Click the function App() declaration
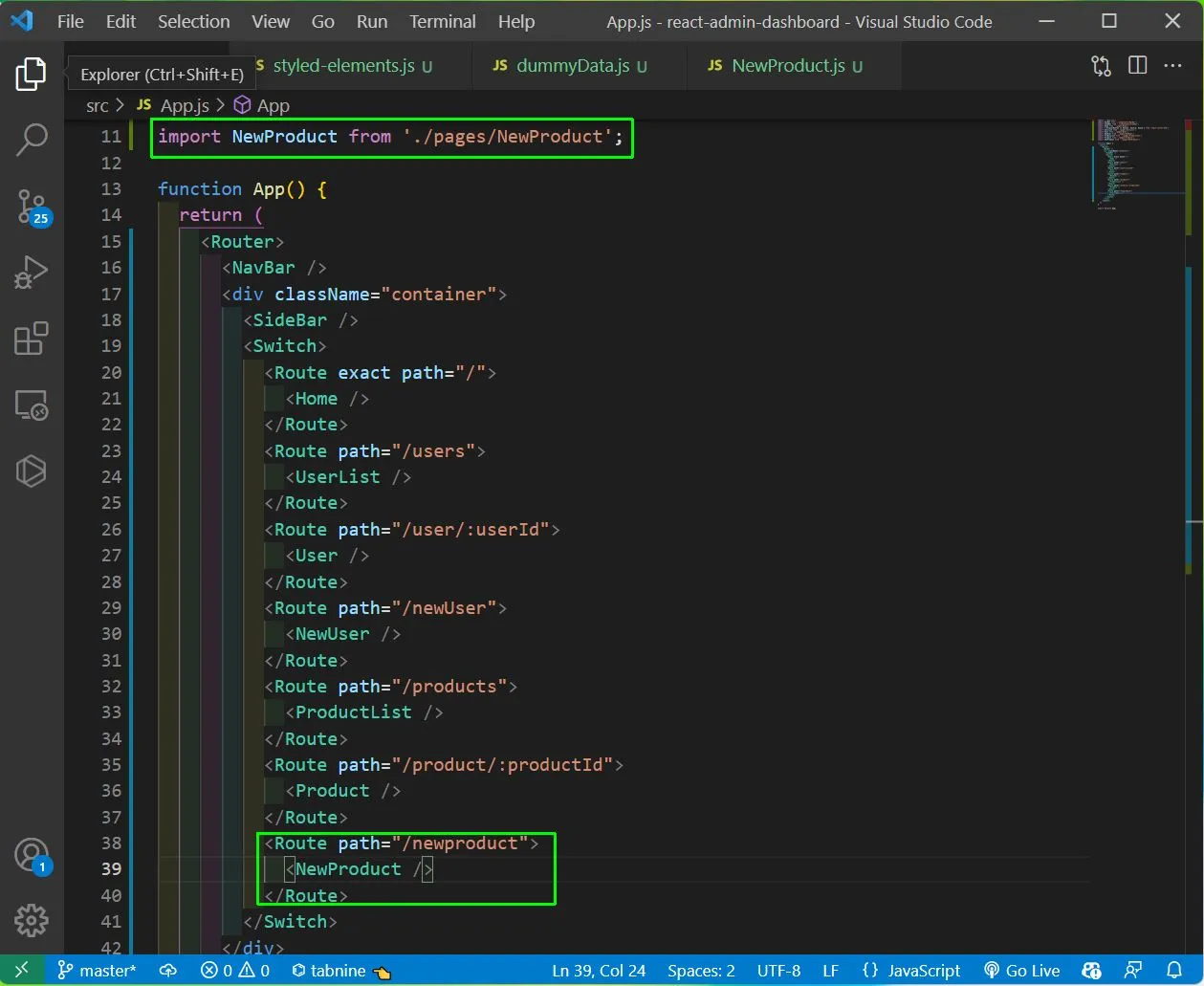Image resolution: width=1204 pixels, height=986 pixels. tap(243, 189)
